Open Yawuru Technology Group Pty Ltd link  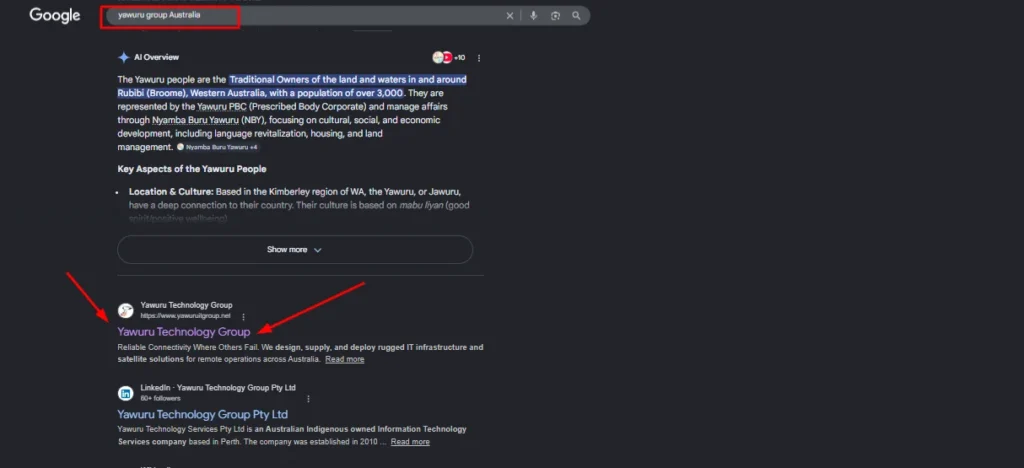[x=202, y=414]
